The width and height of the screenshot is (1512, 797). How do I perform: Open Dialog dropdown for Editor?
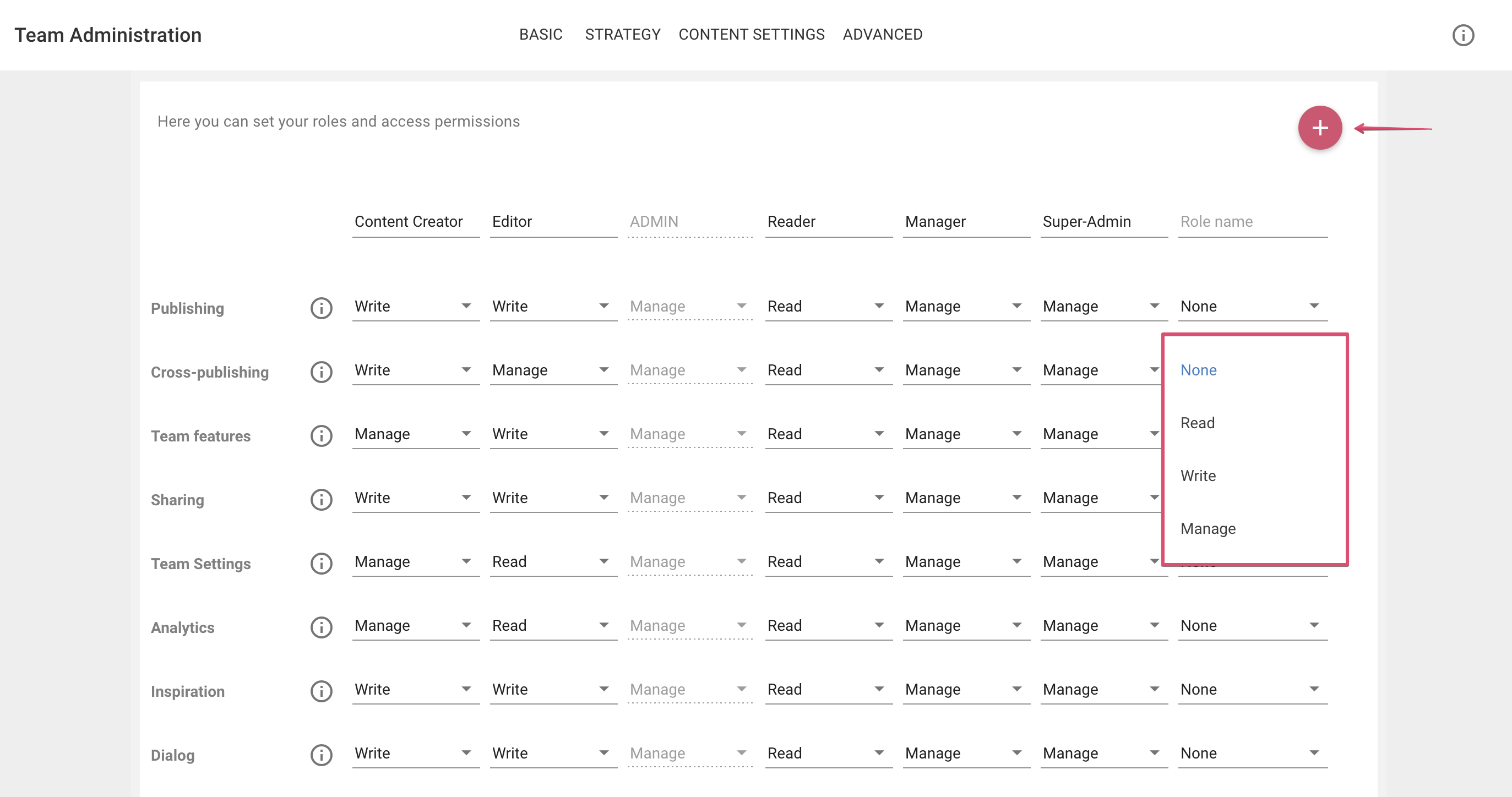click(553, 754)
